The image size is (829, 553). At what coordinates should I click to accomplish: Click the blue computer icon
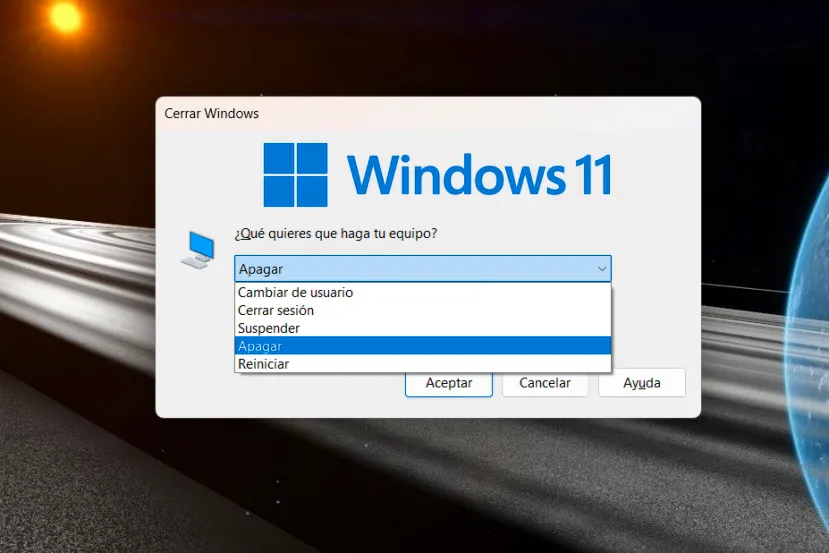[x=199, y=250]
